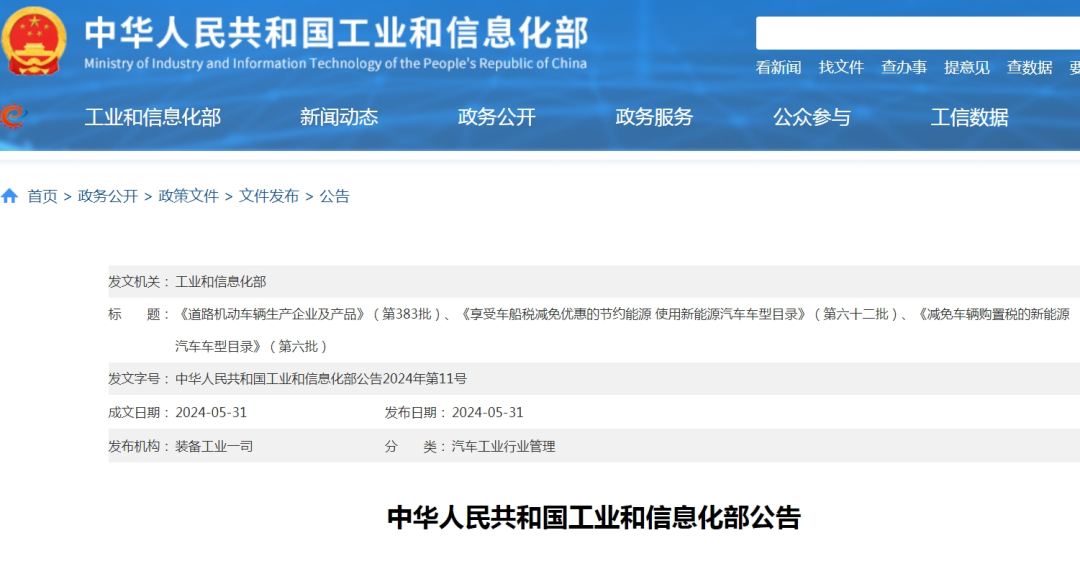Click the search input field
This screenshot has height=561, width=1080.
tap(917, 33)
